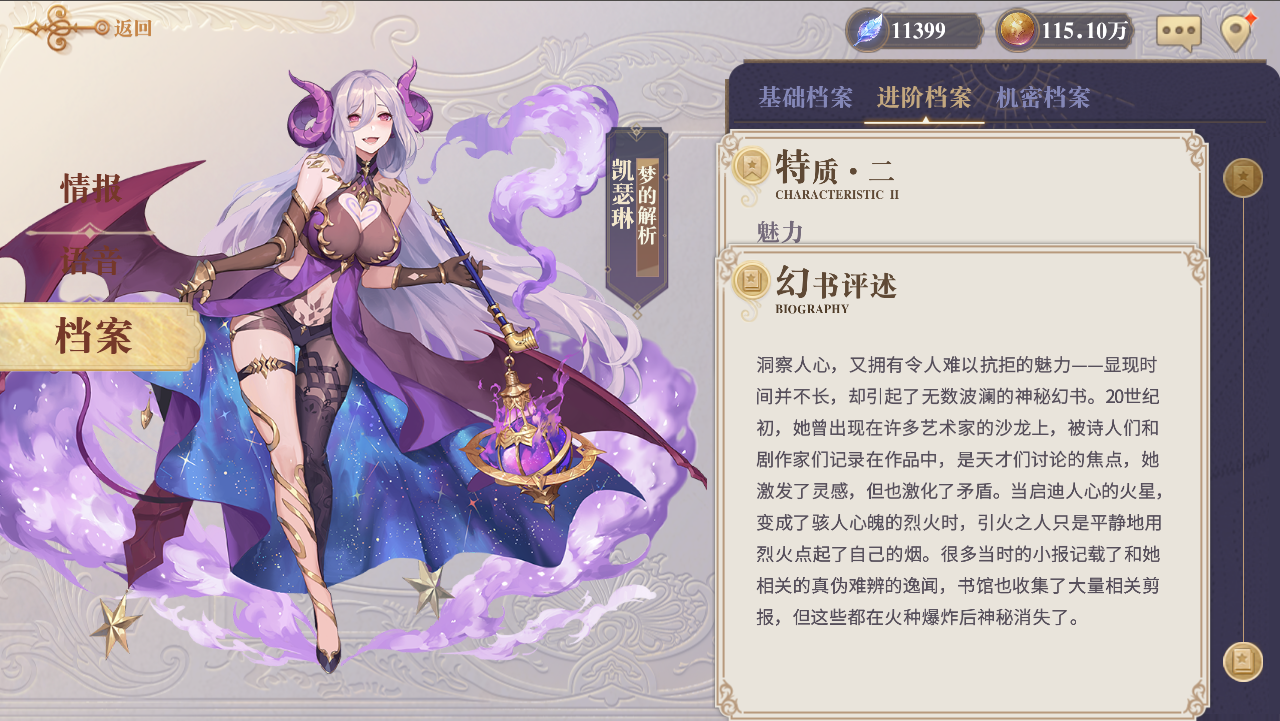Open 语音 in the side menu
This screenshot has height=721, width=1280.
91,261
